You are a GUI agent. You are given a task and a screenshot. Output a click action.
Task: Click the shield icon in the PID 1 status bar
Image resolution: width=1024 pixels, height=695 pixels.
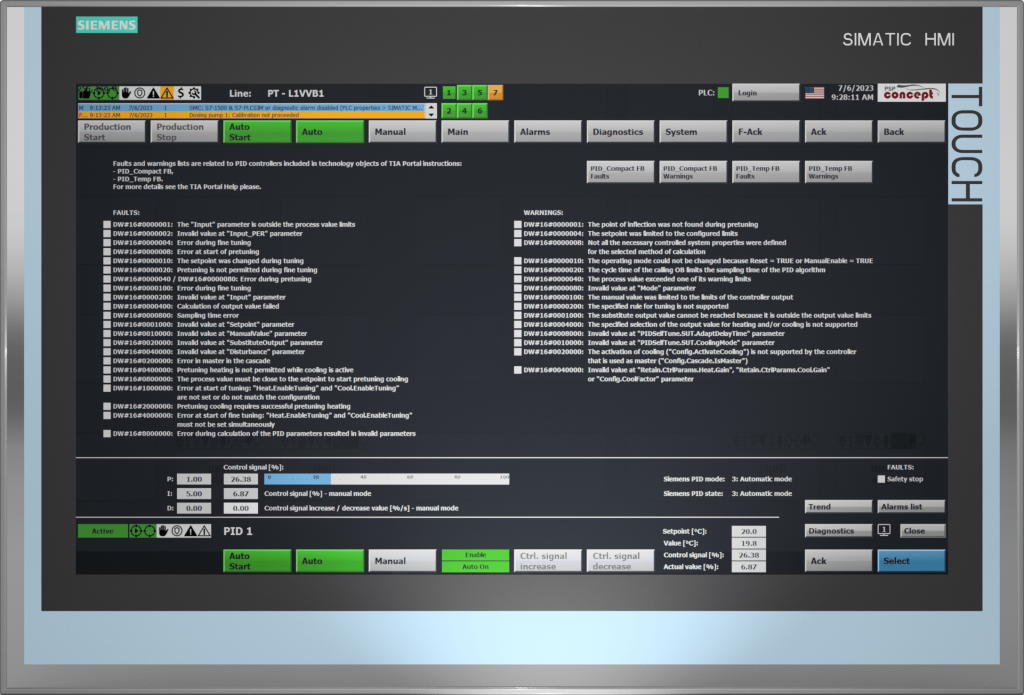(176, 531)
